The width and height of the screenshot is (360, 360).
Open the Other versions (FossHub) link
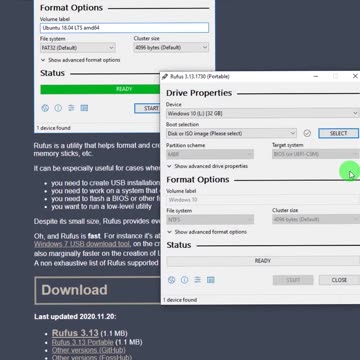pyautogui.click(x=92, y=357)
